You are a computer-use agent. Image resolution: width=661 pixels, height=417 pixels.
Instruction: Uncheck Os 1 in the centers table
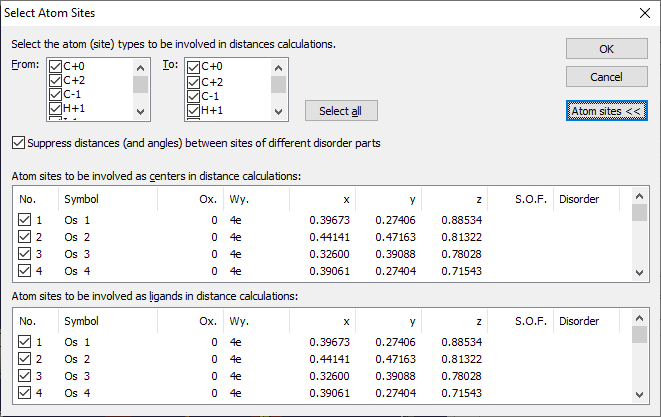coord(24,220)
